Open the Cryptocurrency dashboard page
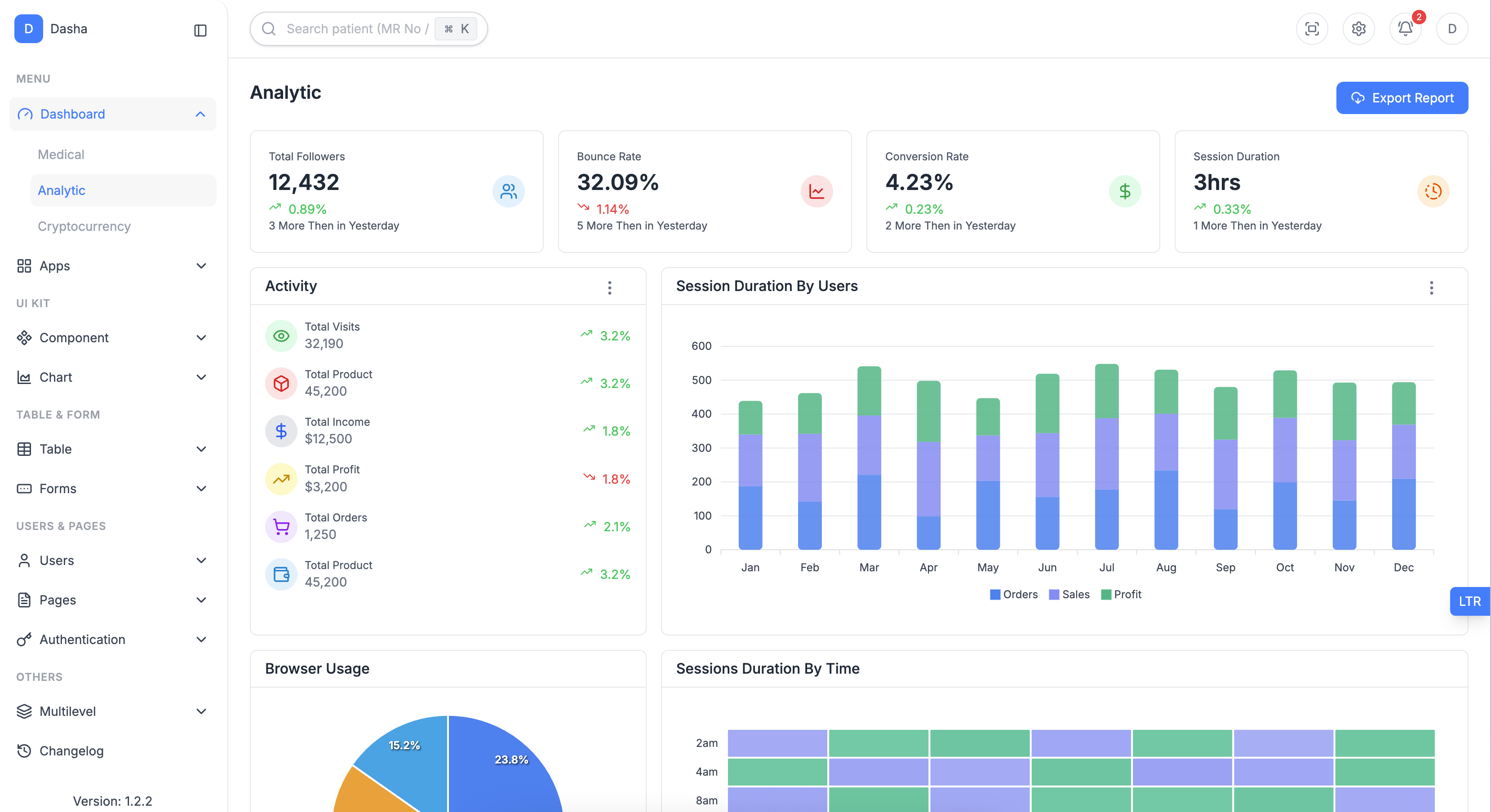 pos(84,226)
